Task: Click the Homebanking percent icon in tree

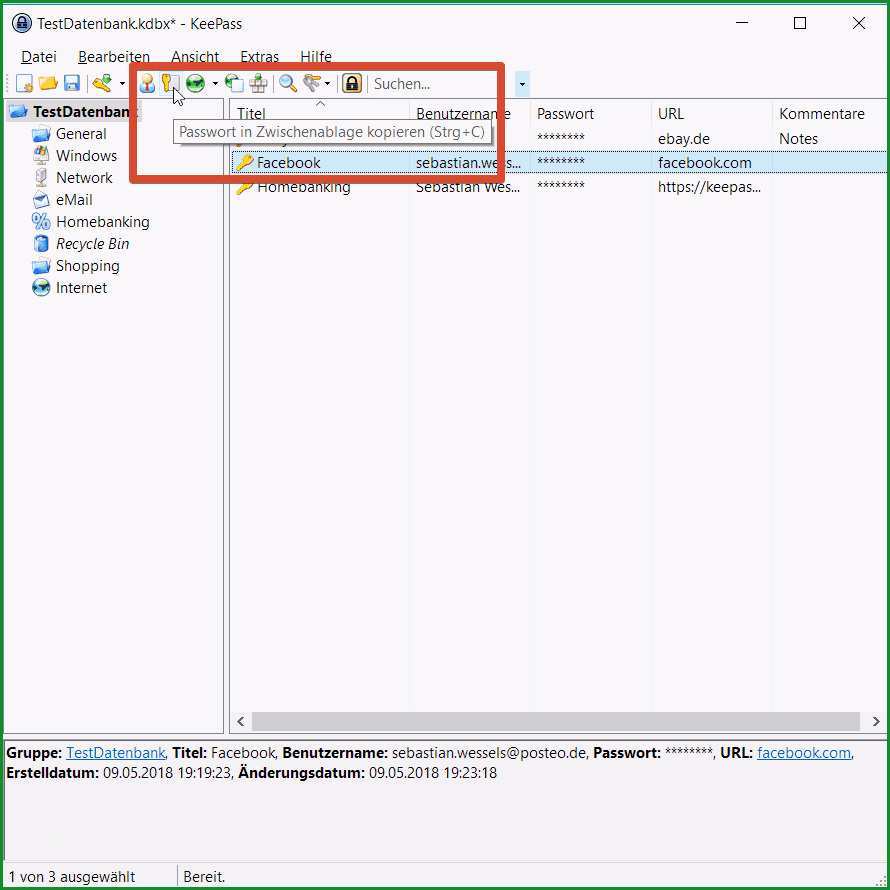Action: coord(41,222)
